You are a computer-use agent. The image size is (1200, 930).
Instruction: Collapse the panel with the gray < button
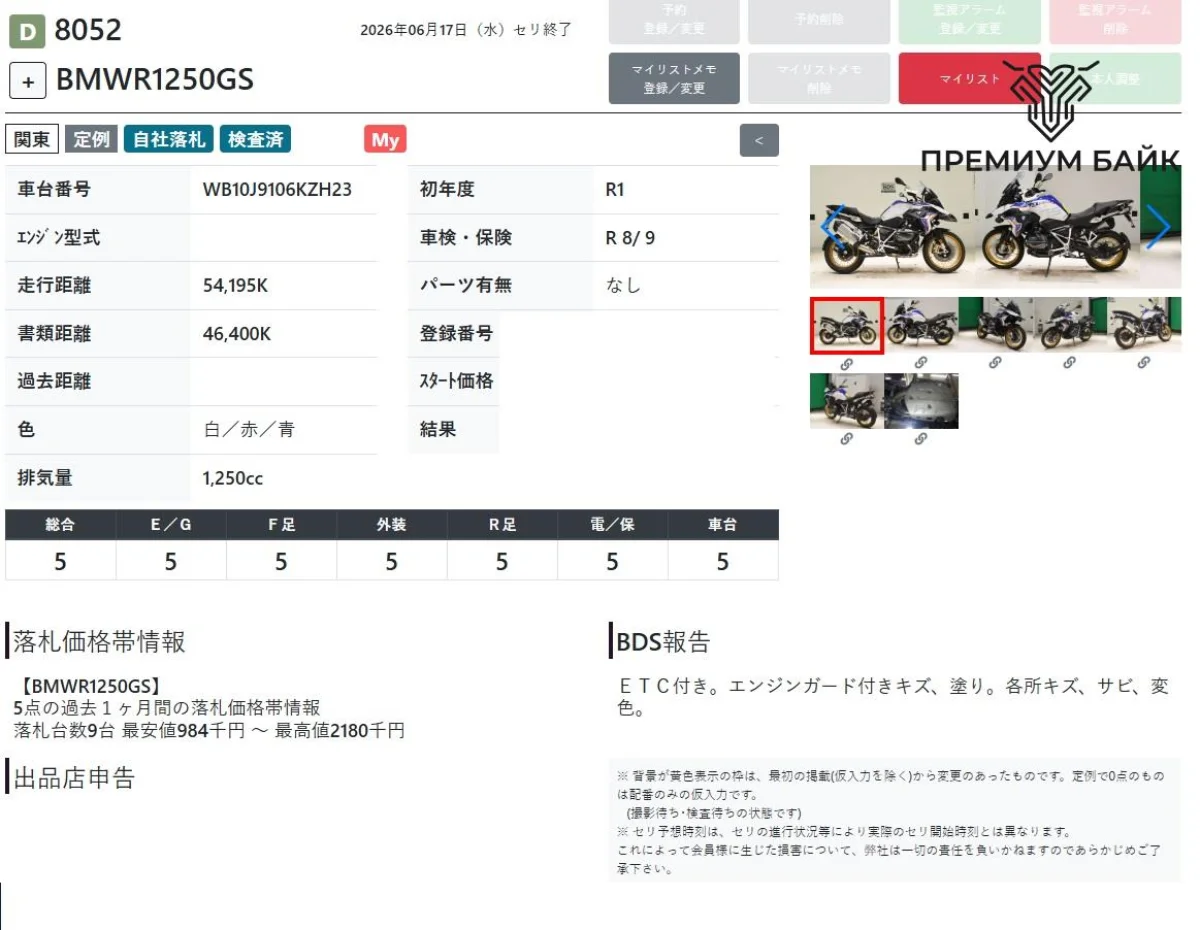(x=759, y=140)
